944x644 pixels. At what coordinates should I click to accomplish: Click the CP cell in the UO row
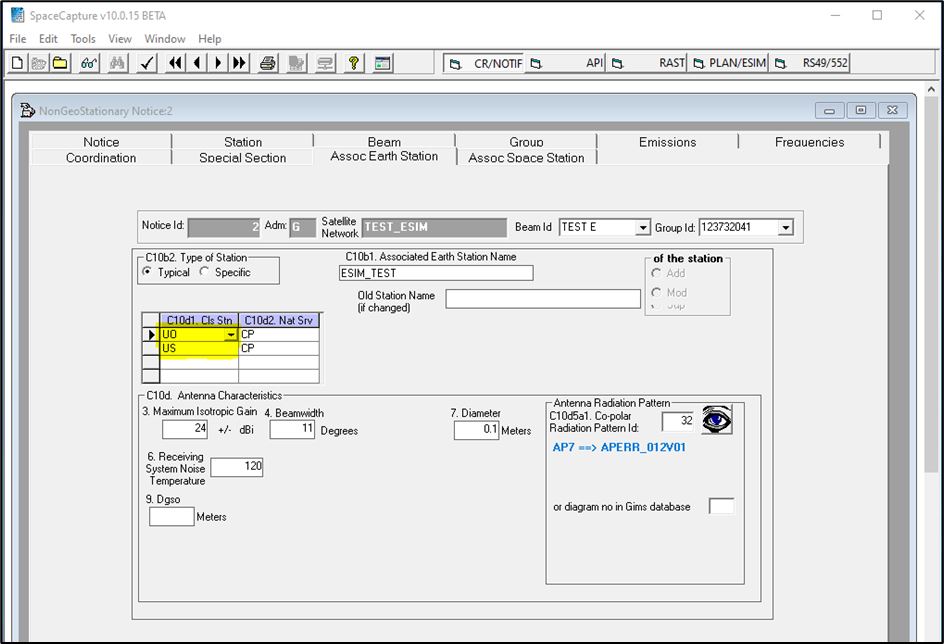(x=279, y=335)
